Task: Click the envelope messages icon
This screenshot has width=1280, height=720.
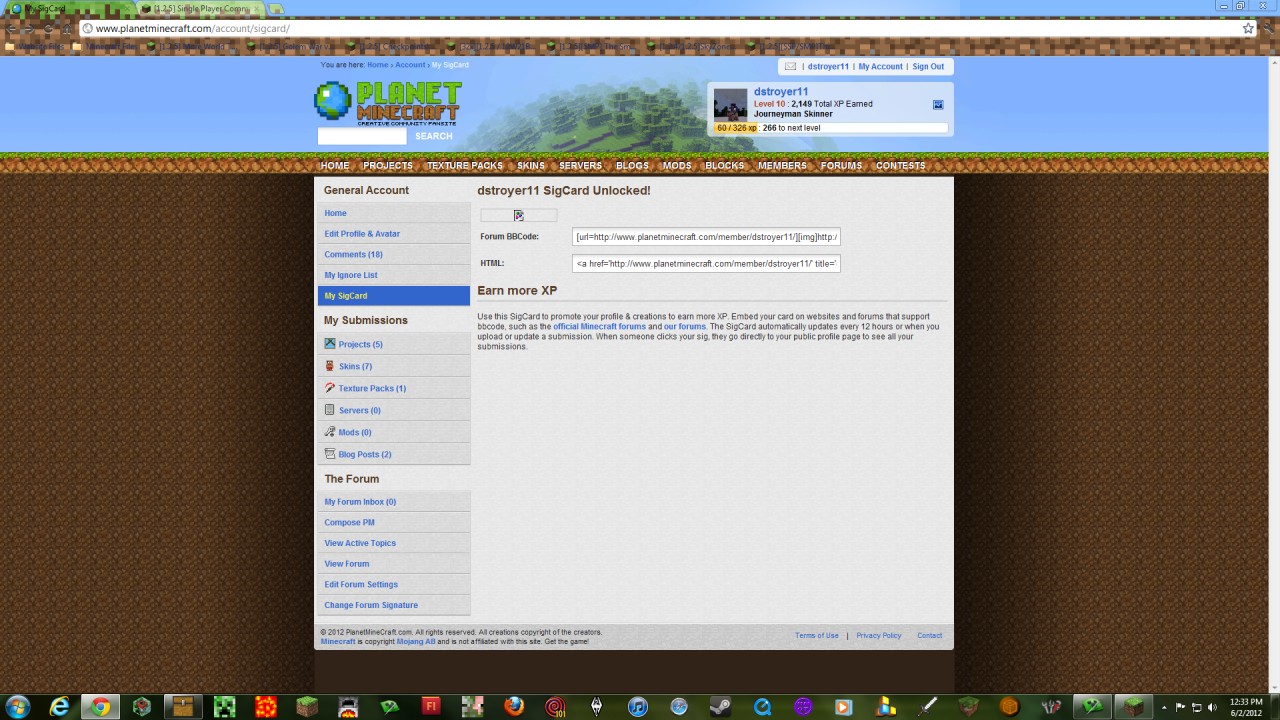Action: pyautogui.click(x=790, y=67)
